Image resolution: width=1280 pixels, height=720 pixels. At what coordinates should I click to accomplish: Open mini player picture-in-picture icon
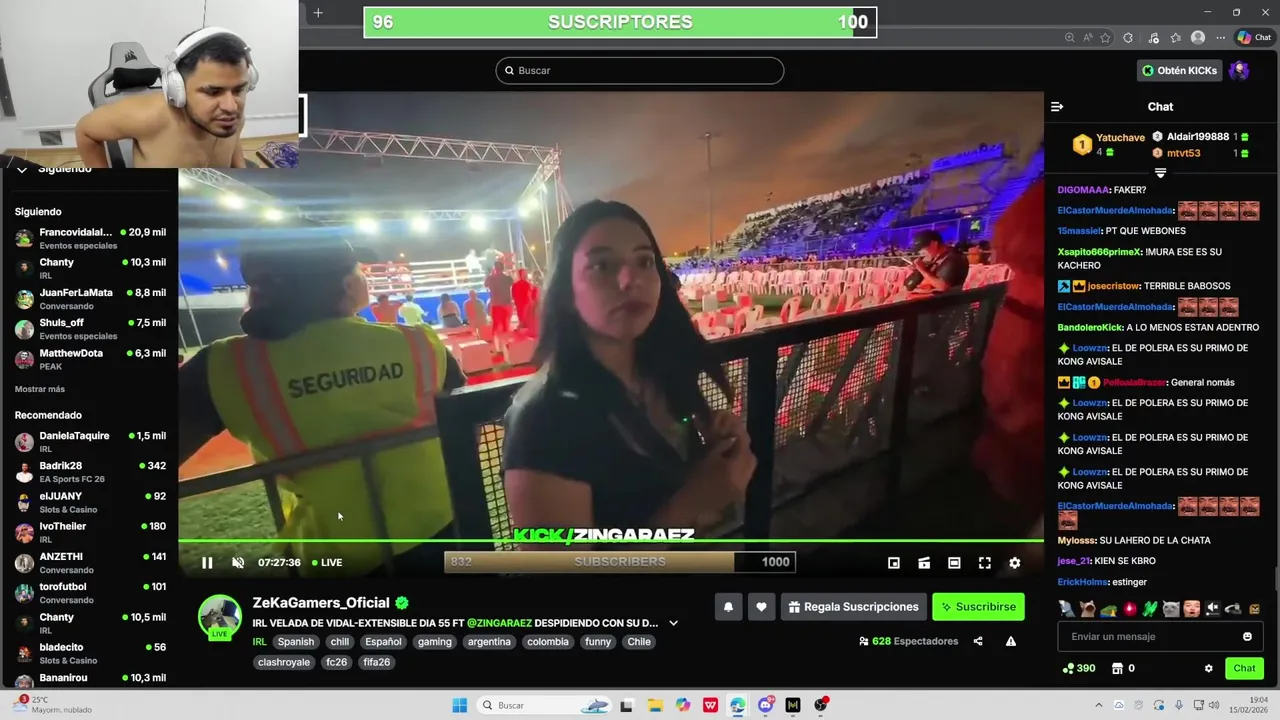pos(894,563)
